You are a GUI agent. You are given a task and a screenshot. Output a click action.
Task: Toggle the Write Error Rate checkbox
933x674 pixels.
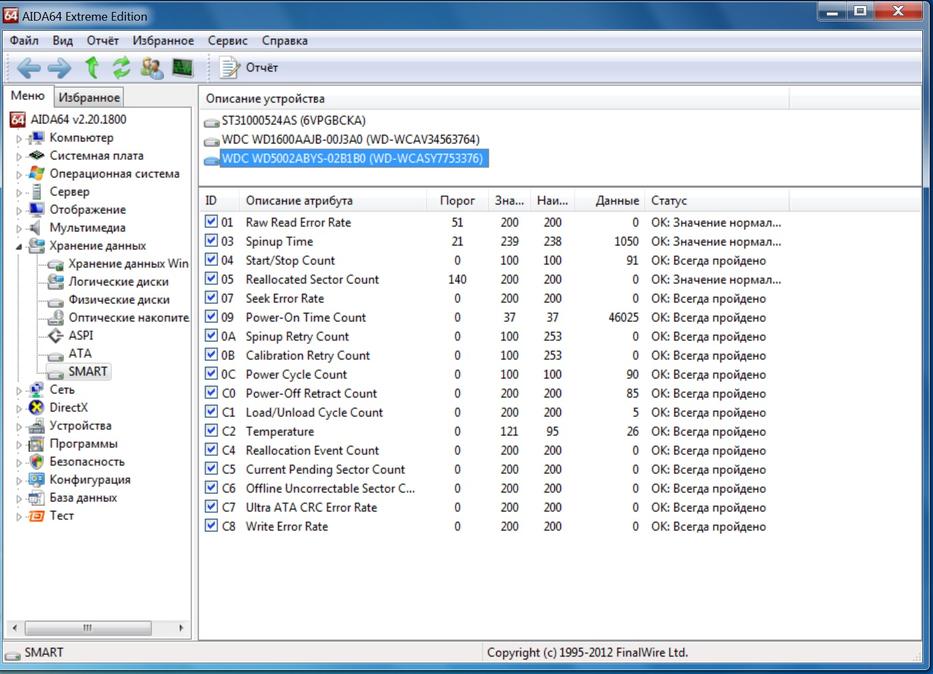(x=211, y=526)
